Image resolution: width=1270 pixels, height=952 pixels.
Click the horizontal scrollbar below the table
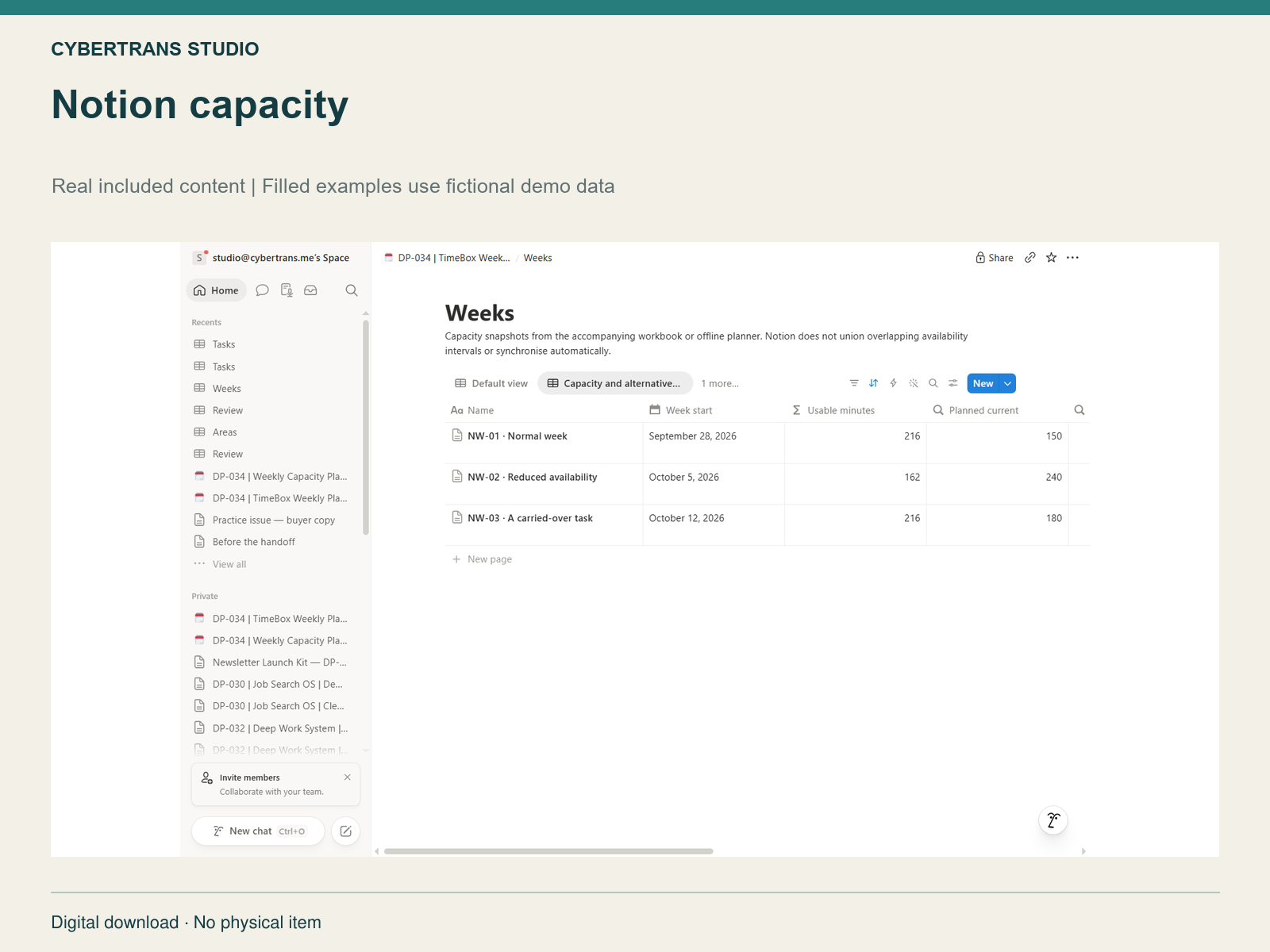(x=548, y=851)
